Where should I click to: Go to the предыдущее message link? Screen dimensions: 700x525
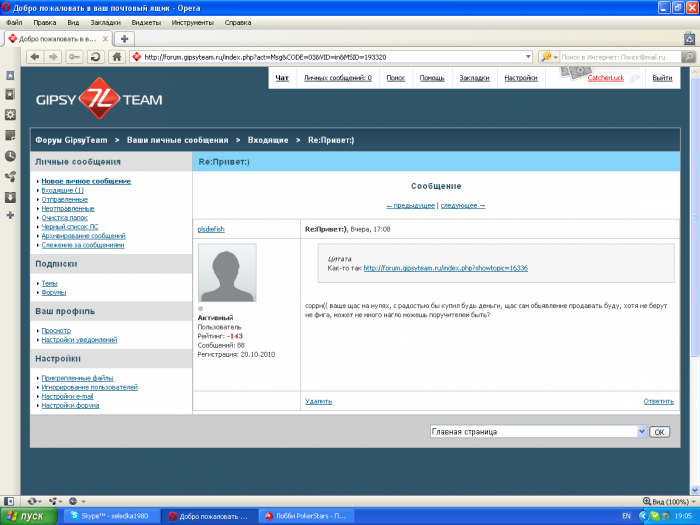tap(411, 205)
